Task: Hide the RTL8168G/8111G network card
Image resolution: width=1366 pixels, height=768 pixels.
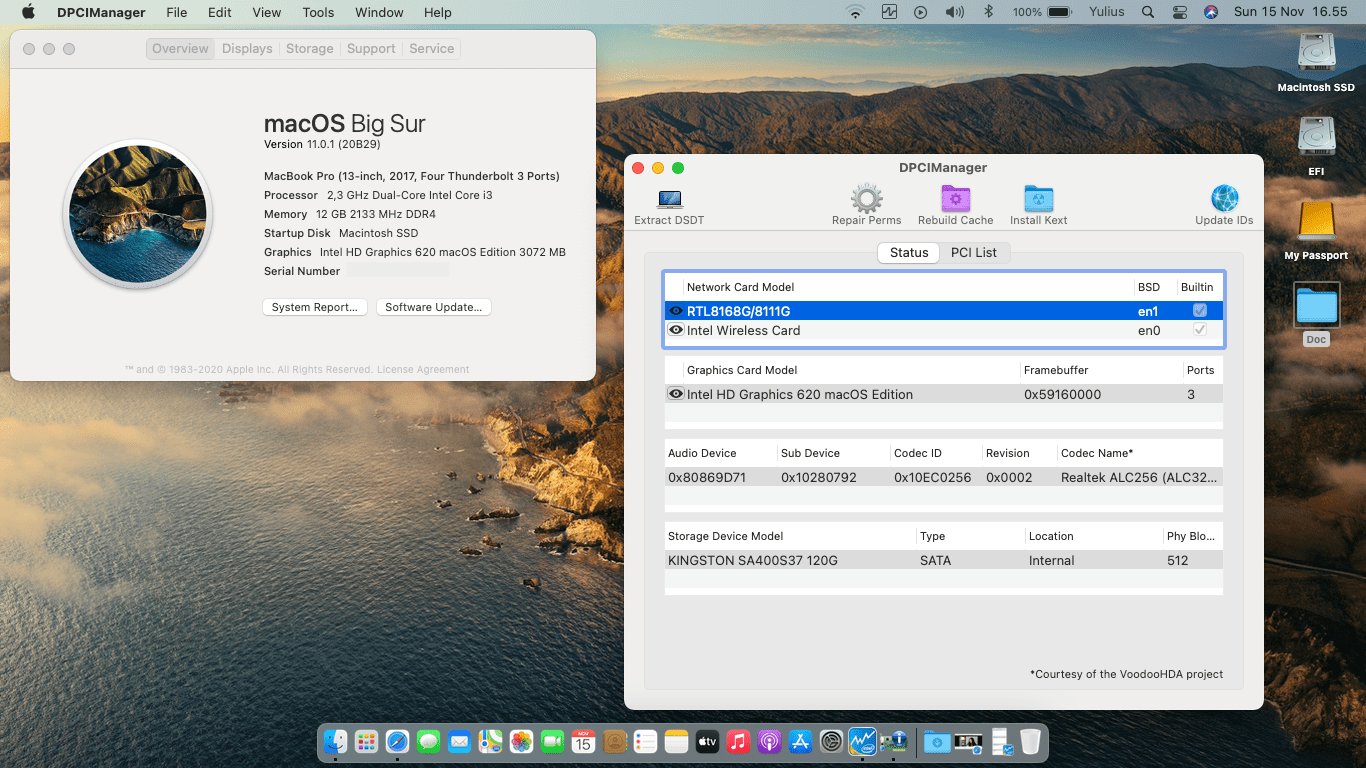Action: pos(676,310)
